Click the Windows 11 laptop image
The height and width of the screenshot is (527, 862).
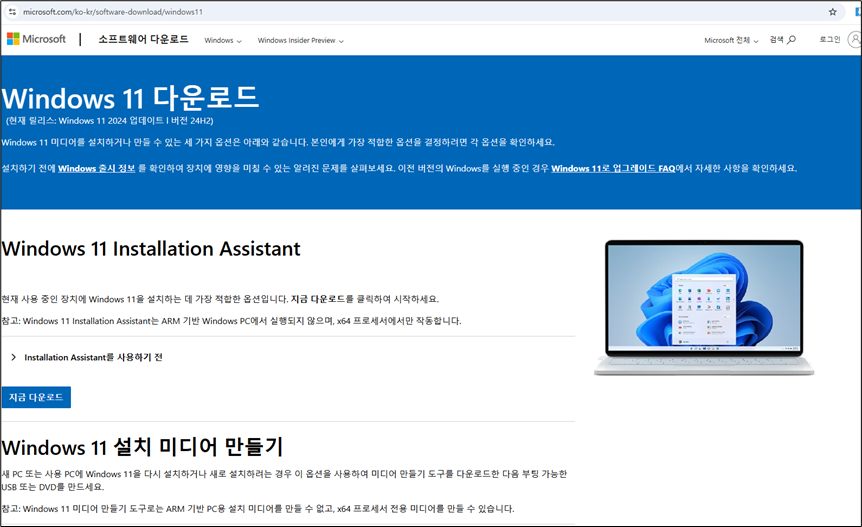704,308
